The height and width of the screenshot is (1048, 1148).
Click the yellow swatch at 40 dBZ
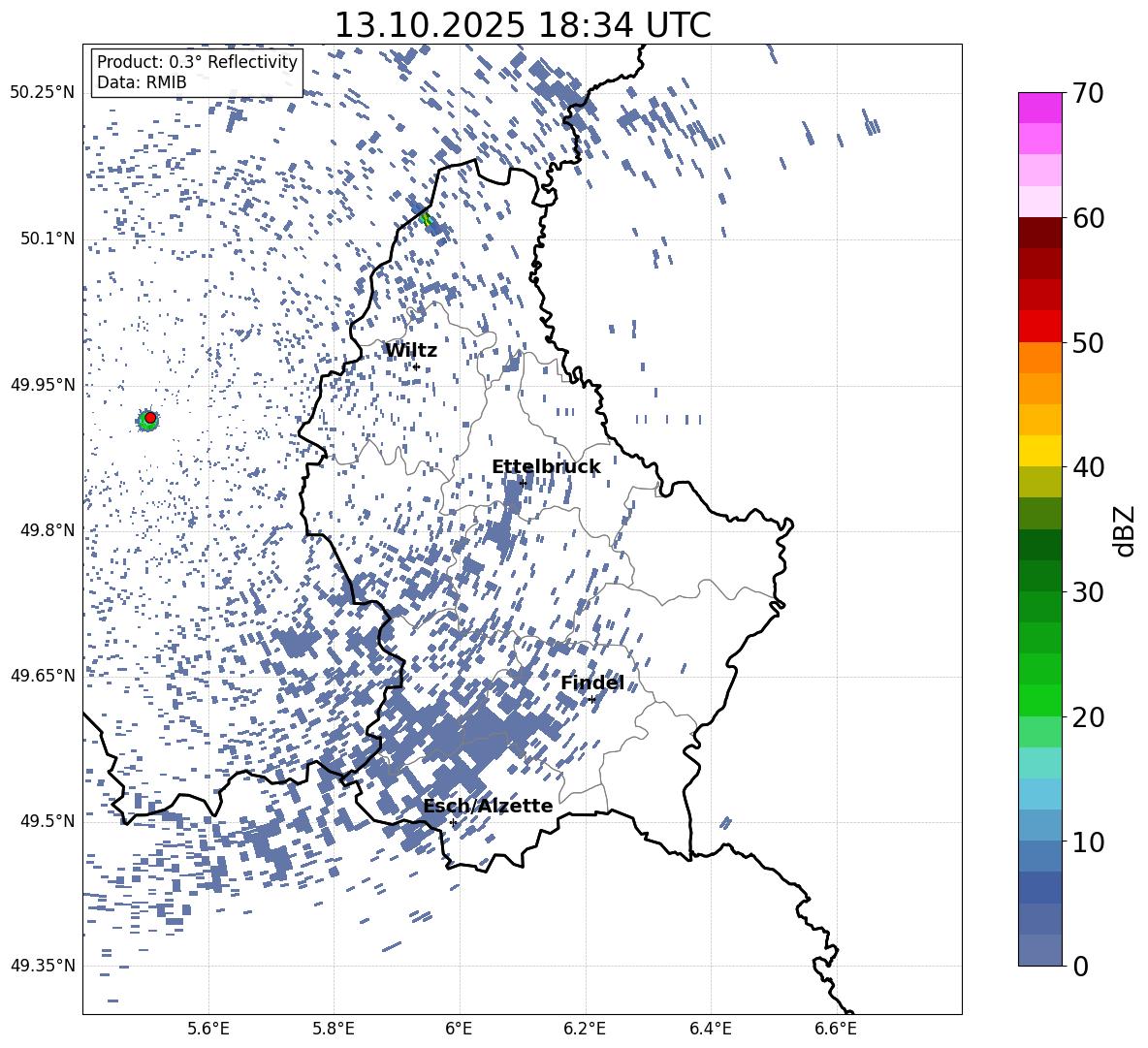1039,451
